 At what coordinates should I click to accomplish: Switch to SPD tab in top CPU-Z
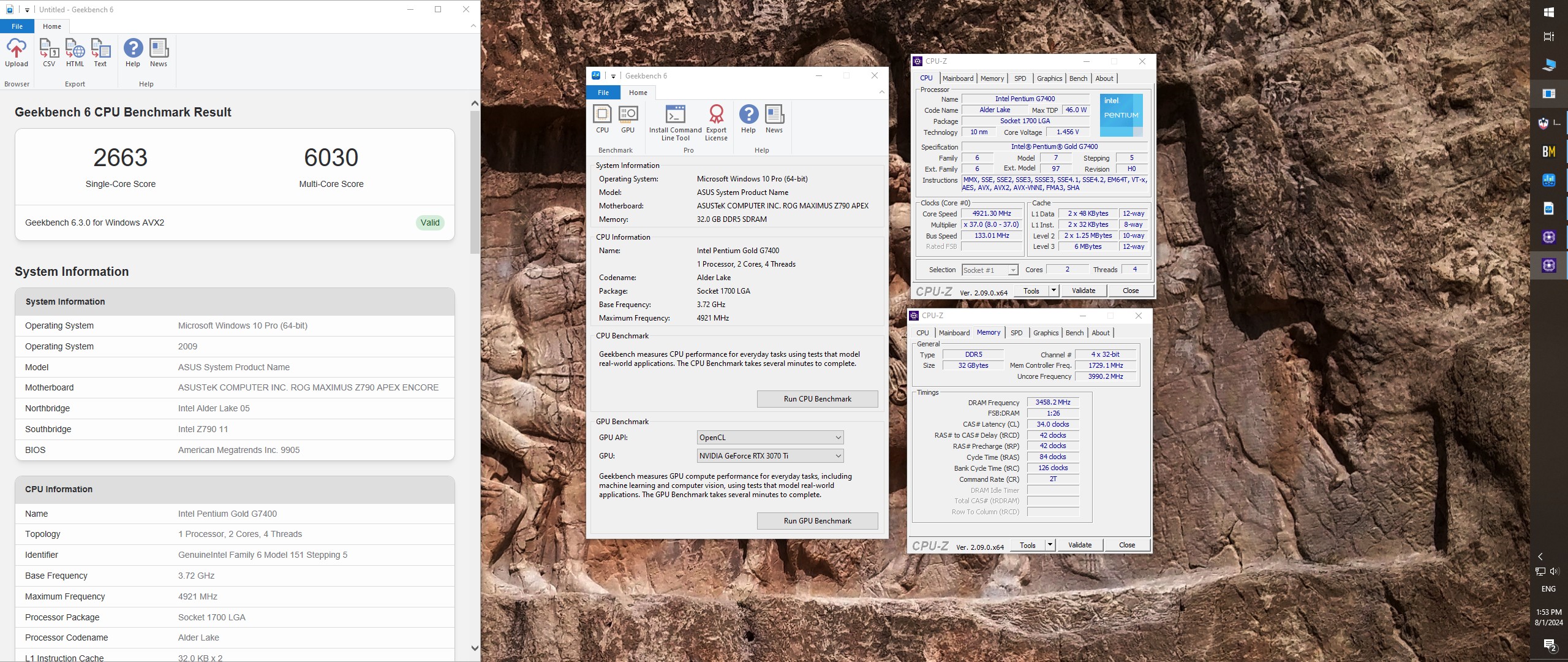pos(1020,78)
